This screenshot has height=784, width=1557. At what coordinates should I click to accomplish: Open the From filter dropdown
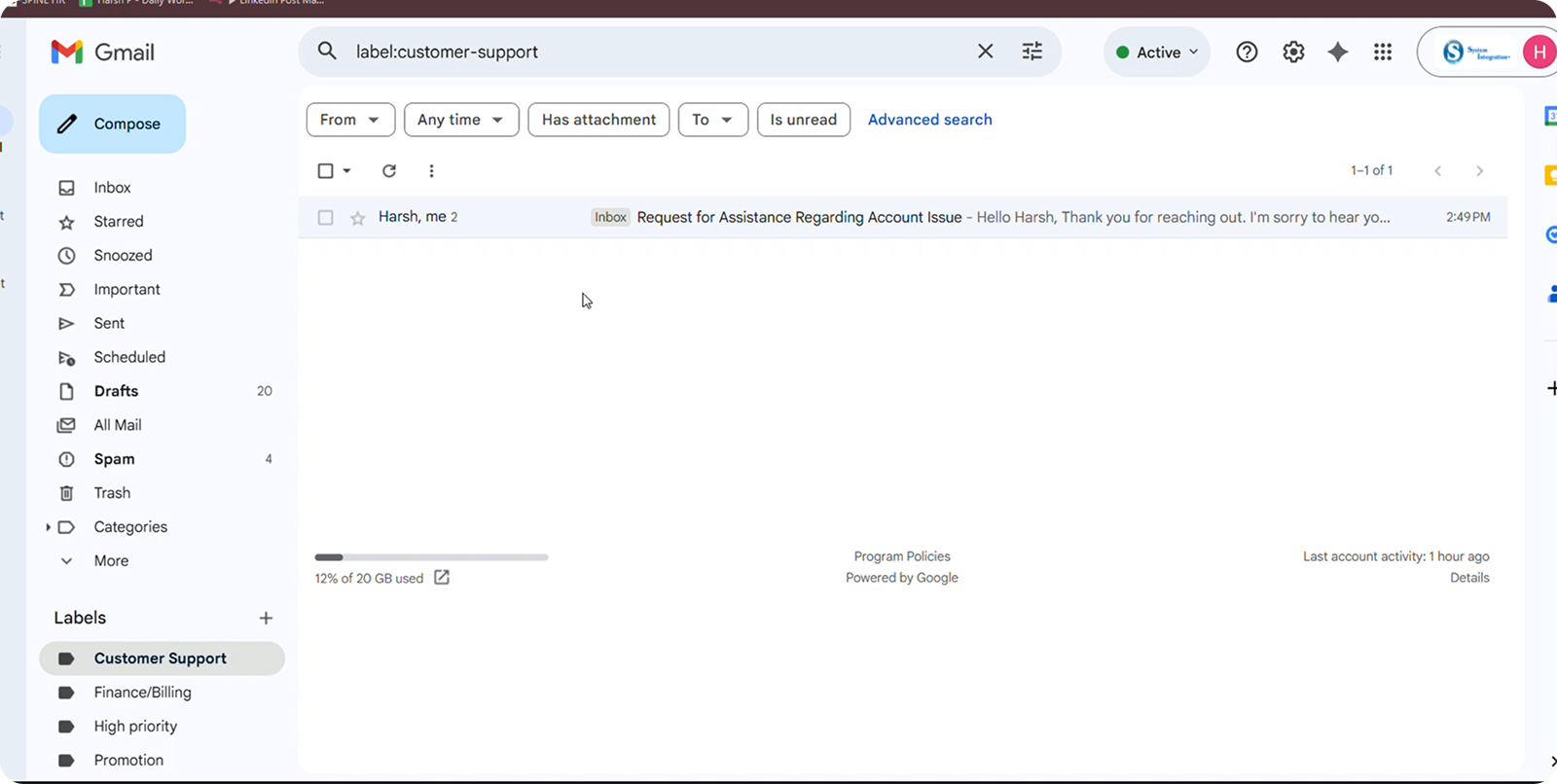tap(350, 120)
